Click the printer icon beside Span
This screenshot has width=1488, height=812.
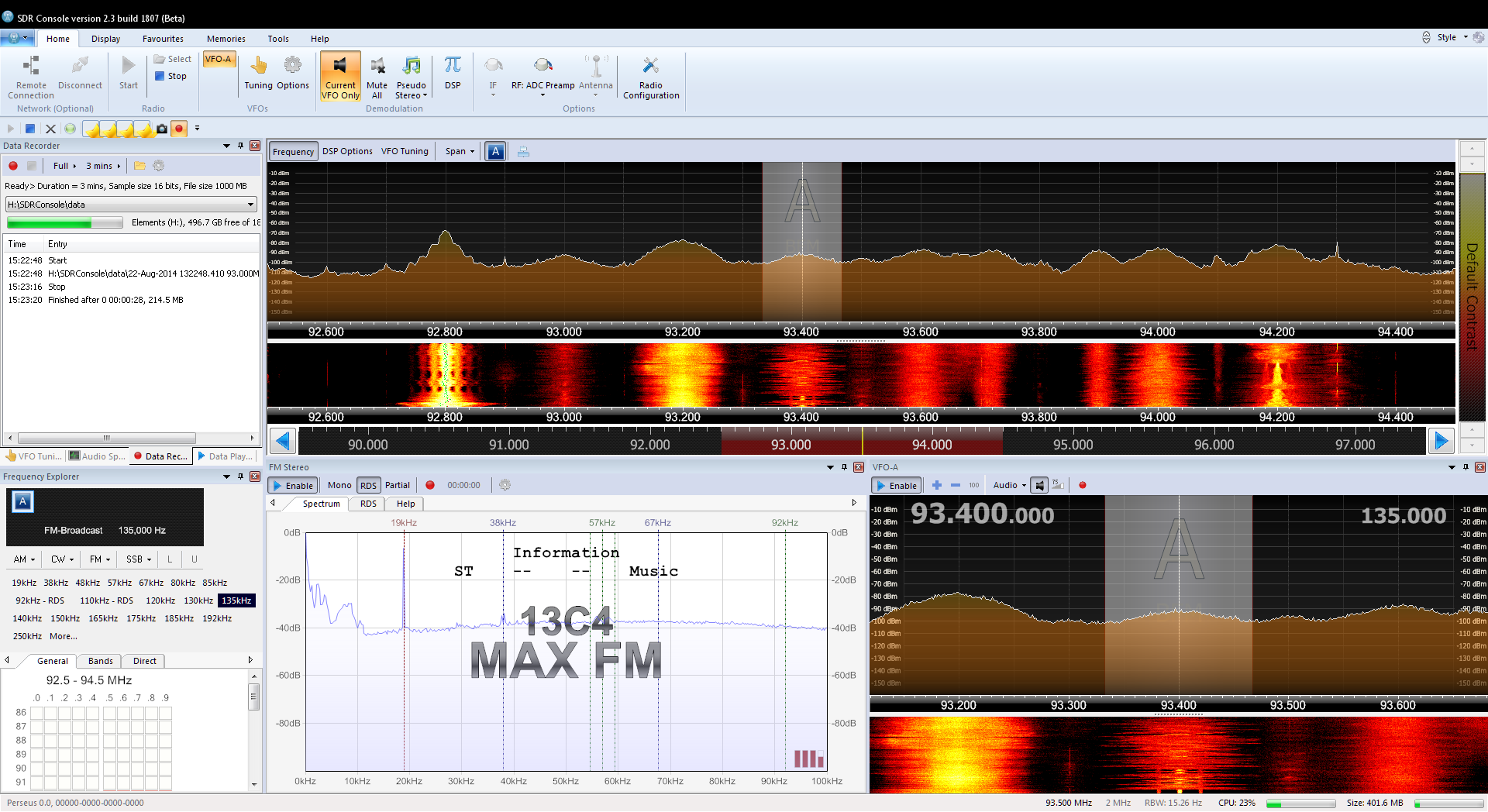[523, 152]
